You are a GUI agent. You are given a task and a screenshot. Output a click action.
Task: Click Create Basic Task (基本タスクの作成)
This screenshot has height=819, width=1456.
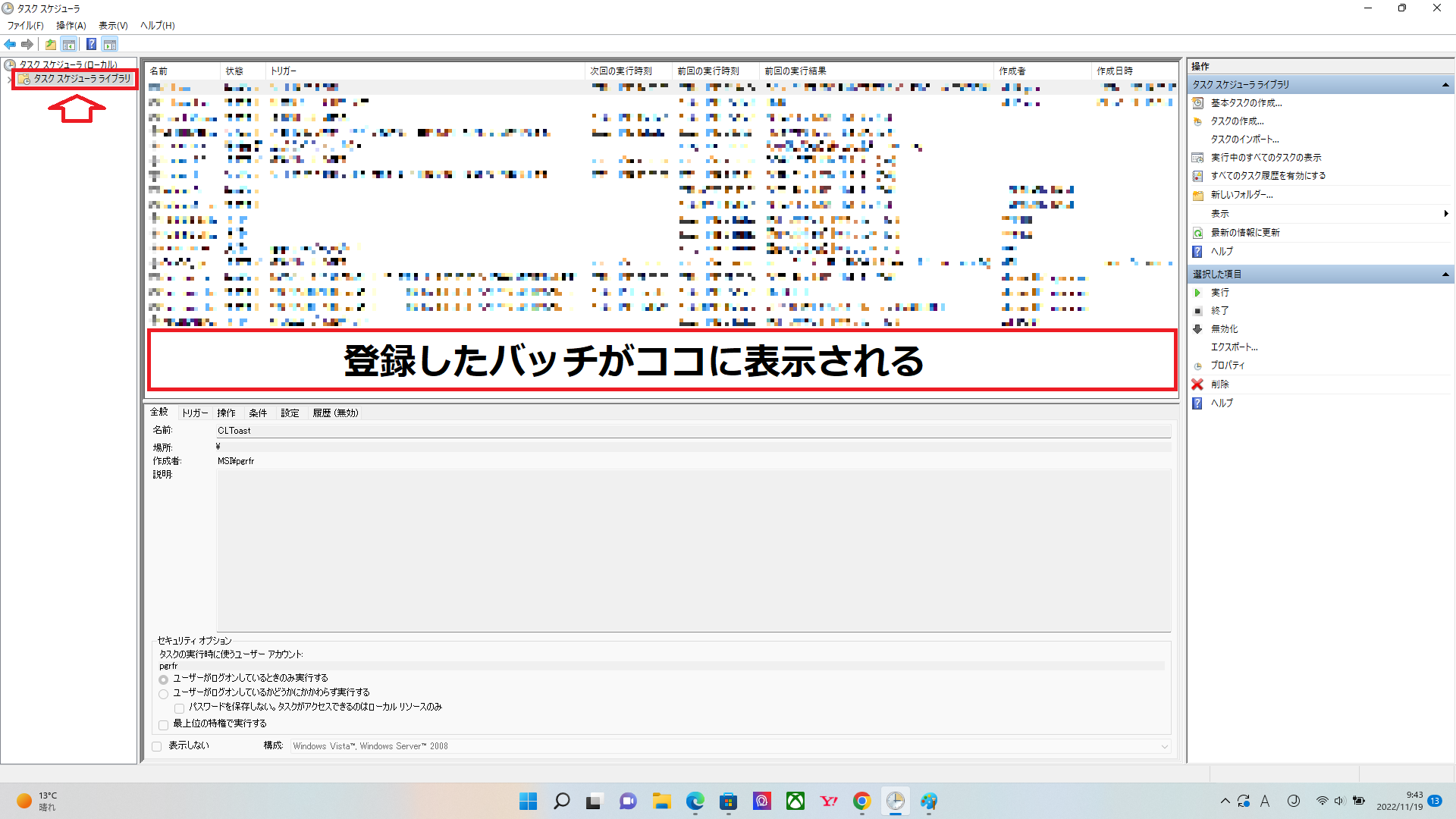tap(1246, 103)
